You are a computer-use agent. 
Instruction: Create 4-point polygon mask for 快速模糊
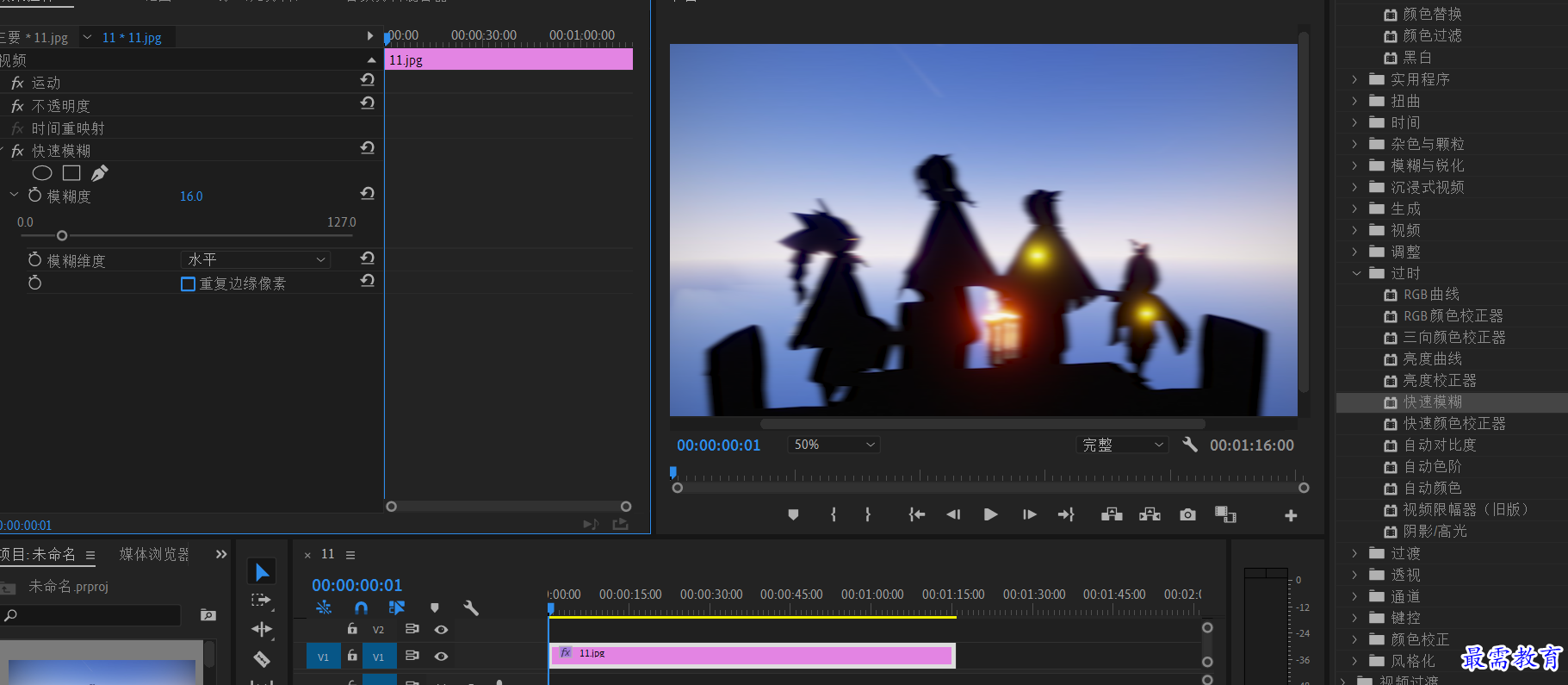click(71, 173)
